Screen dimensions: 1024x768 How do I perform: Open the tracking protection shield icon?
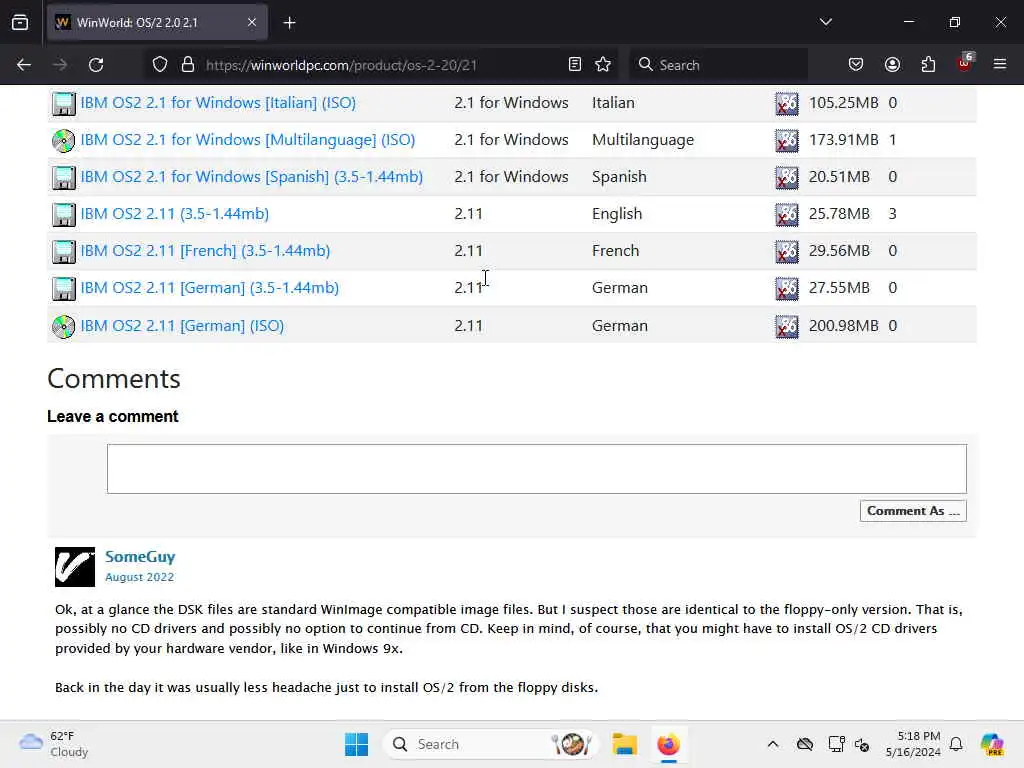coord(160,65)
